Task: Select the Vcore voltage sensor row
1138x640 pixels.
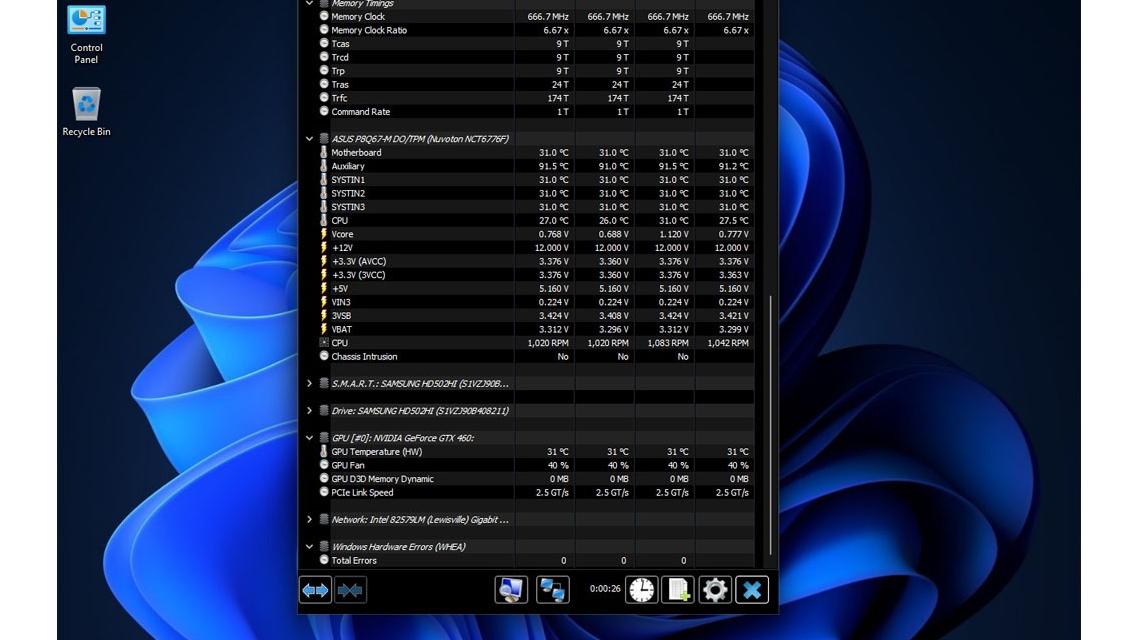Action: point(342,234)
